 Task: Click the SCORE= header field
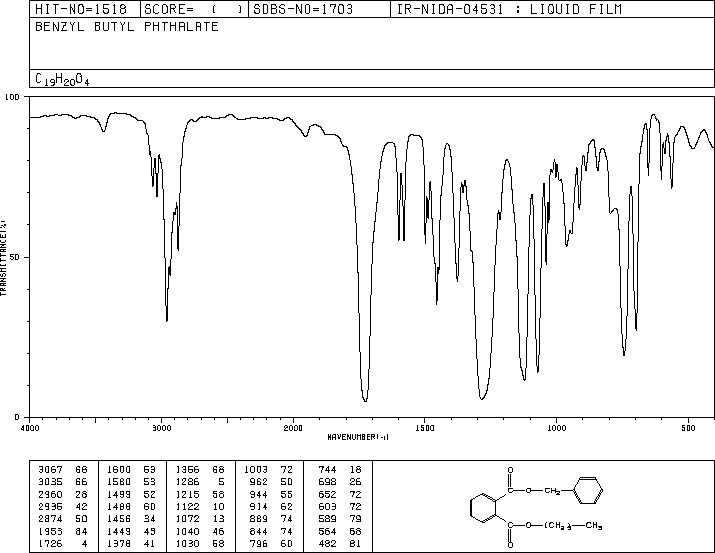click(x=194, y=9)
